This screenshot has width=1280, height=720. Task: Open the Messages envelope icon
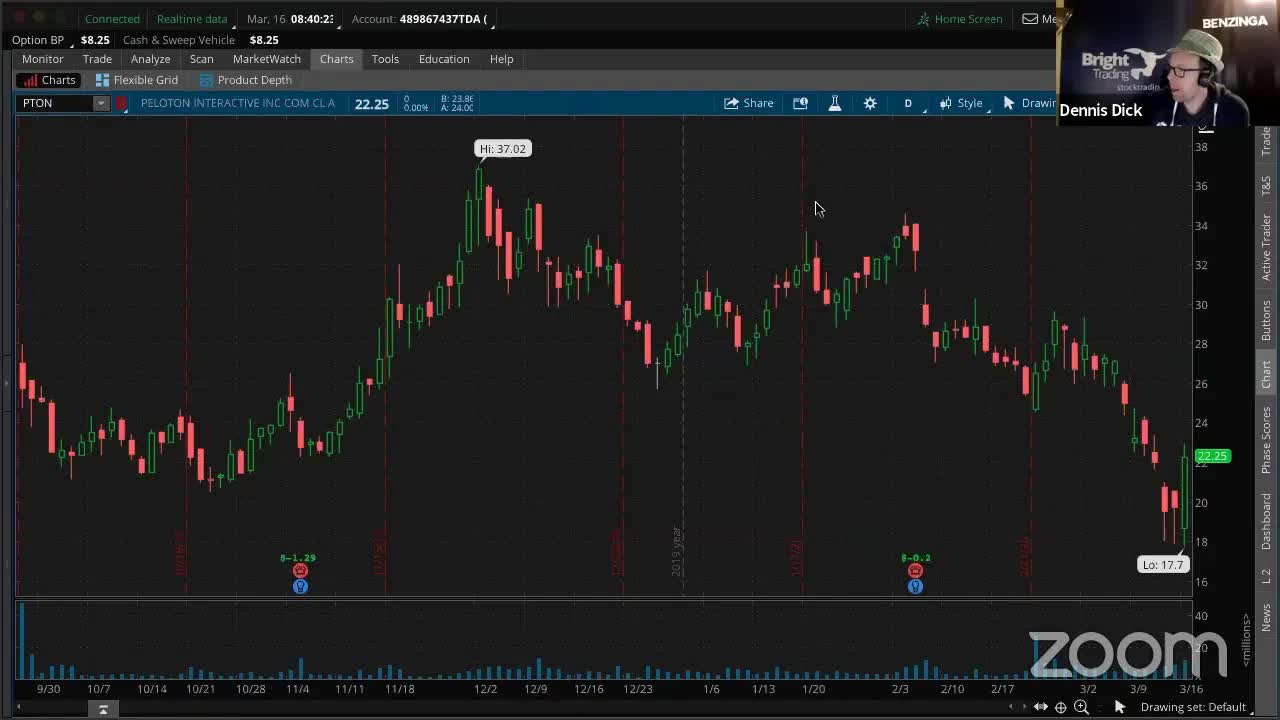(1030, 19)
